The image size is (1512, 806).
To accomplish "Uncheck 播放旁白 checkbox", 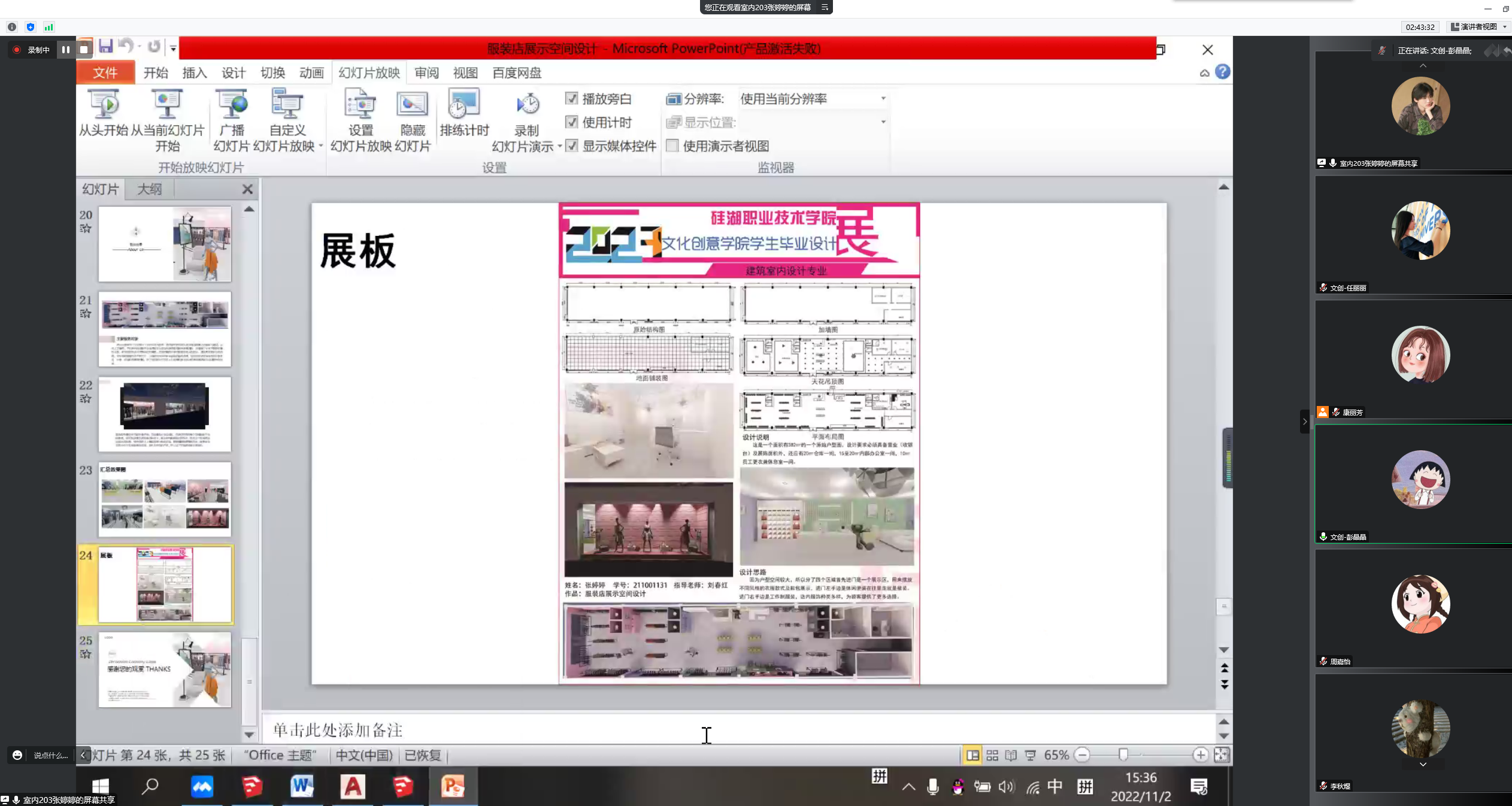I will 571,99.
